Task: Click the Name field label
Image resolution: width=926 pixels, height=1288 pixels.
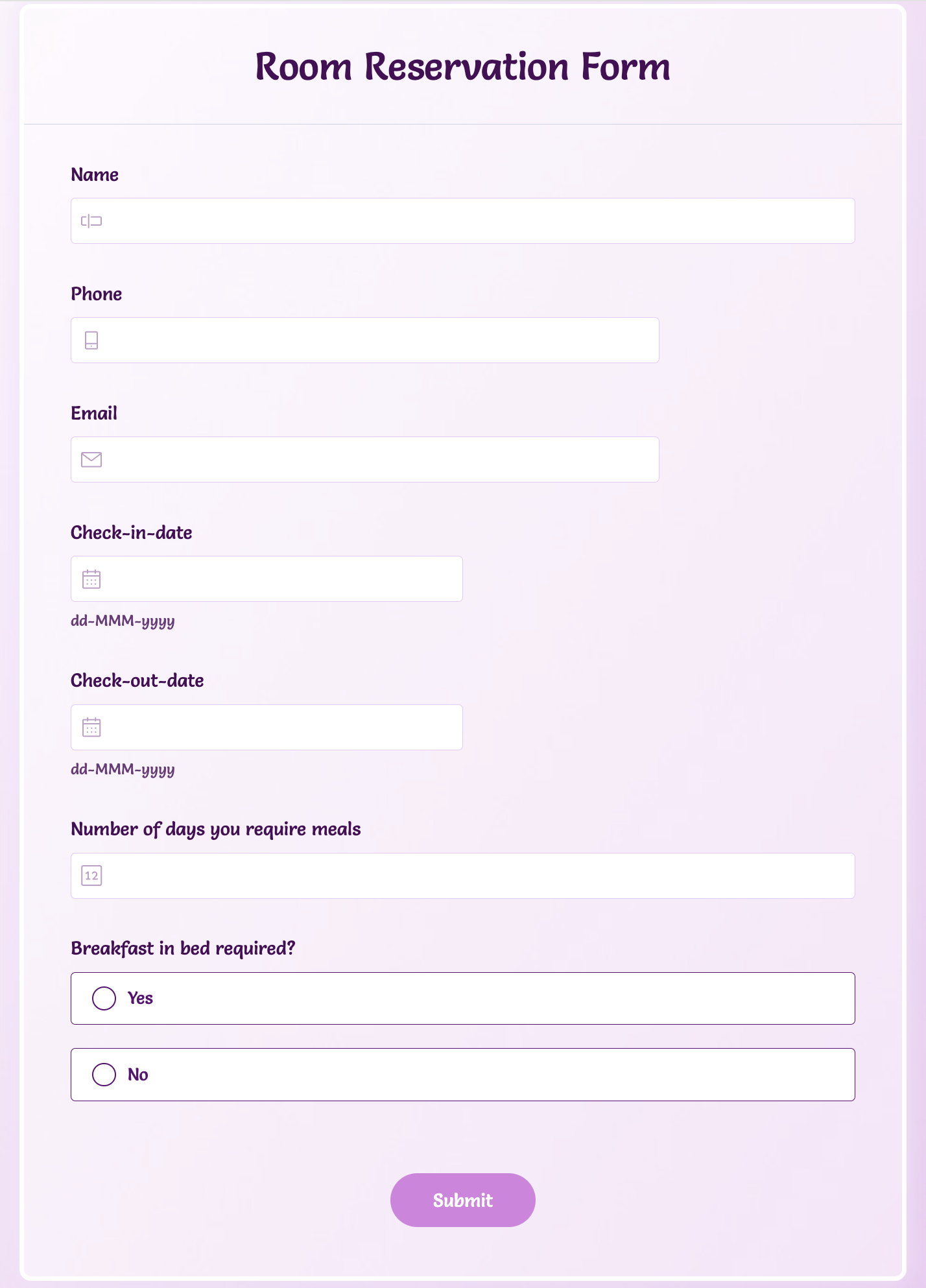Action: point(95,174)
